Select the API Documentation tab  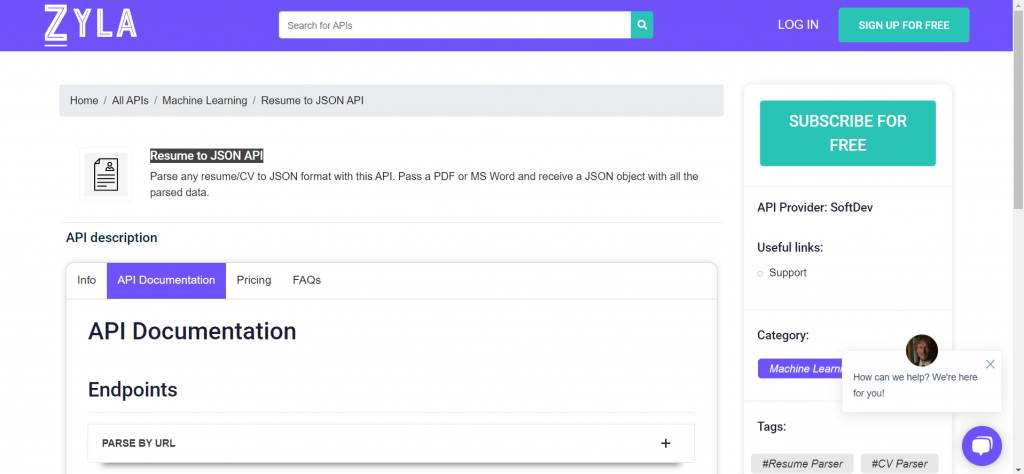pos(166,281)
